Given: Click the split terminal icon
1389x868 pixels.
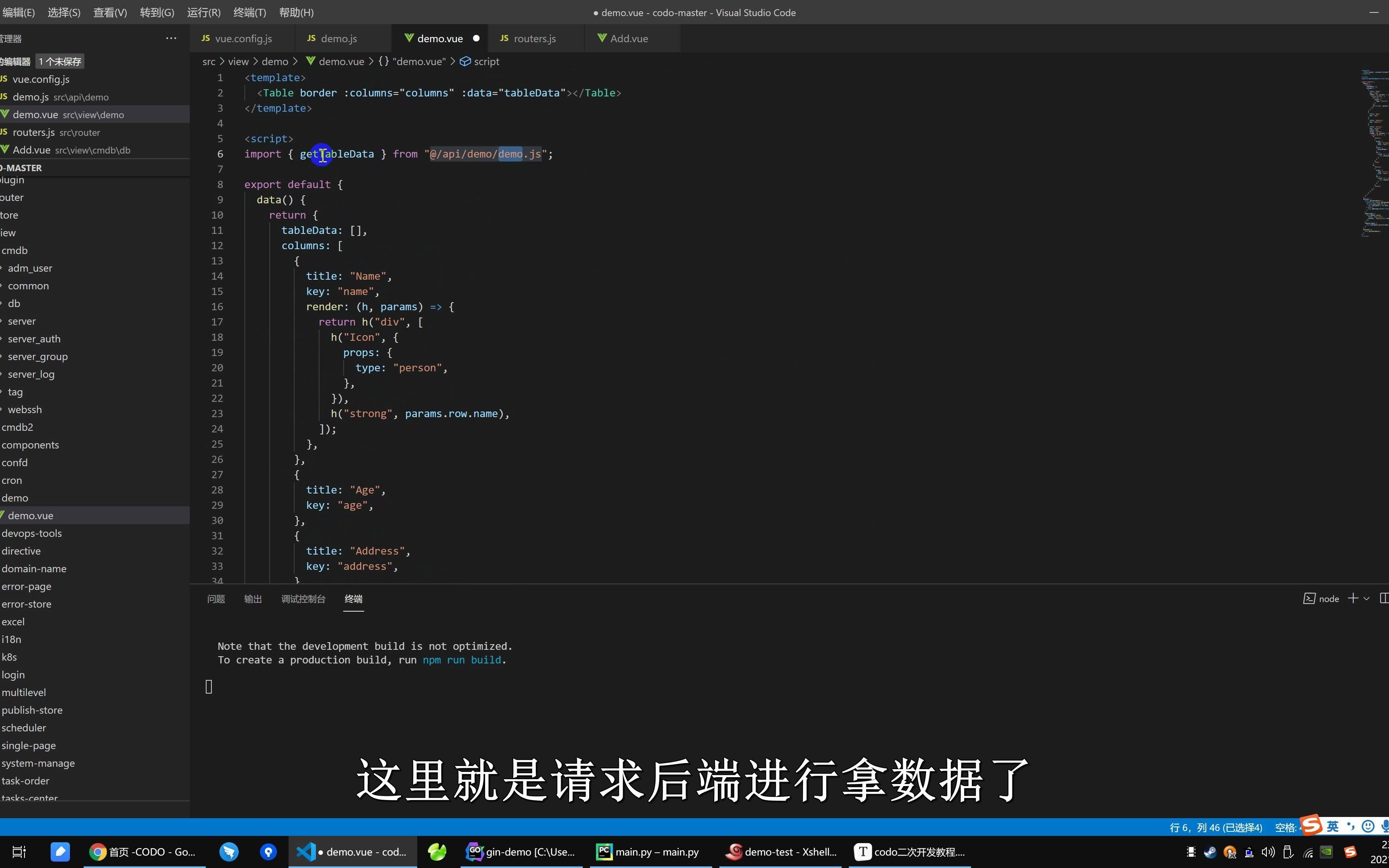Looking at the screenshot, I should click(1384, 598).
